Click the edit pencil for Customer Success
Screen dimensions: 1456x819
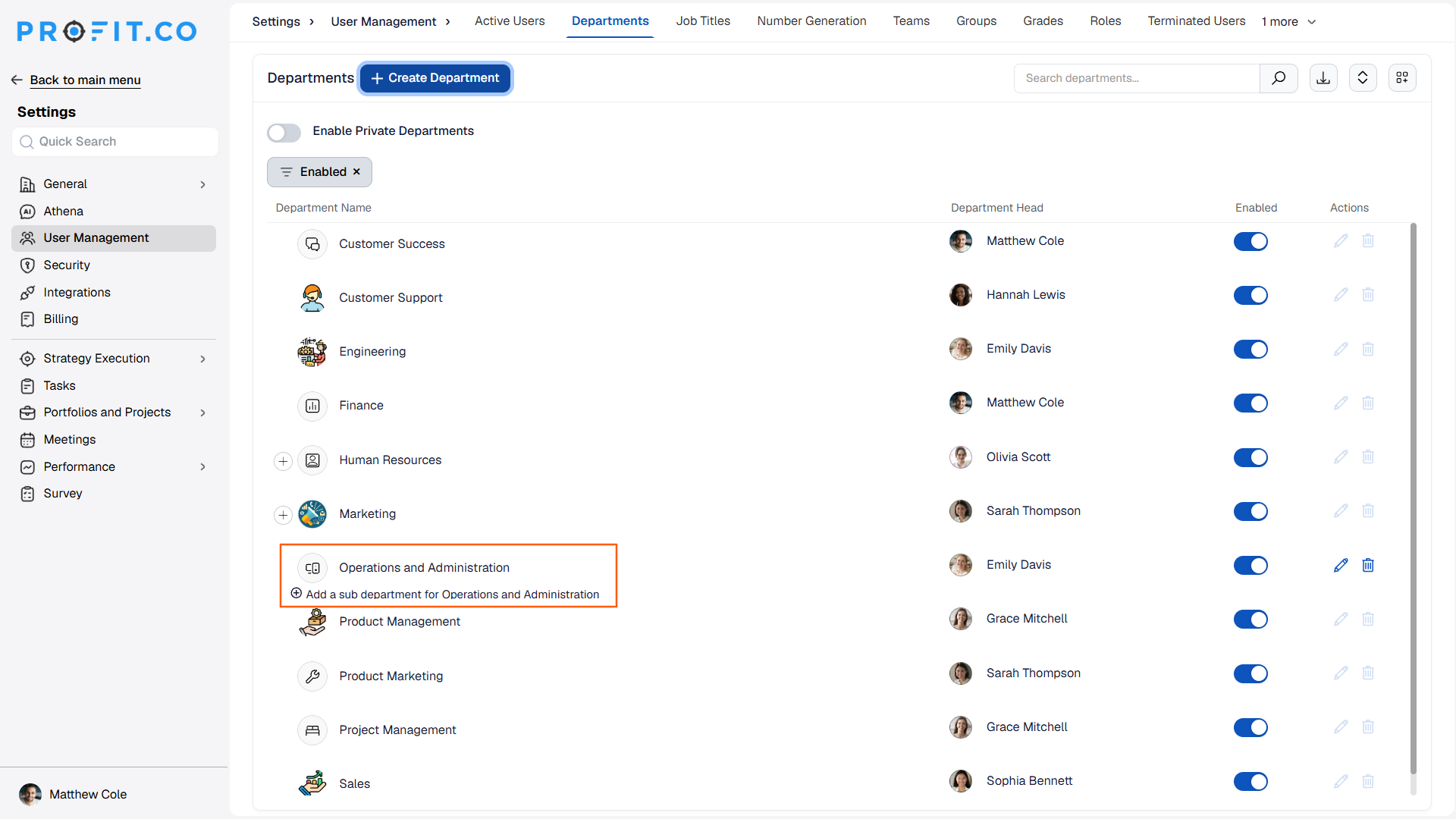1341,241
